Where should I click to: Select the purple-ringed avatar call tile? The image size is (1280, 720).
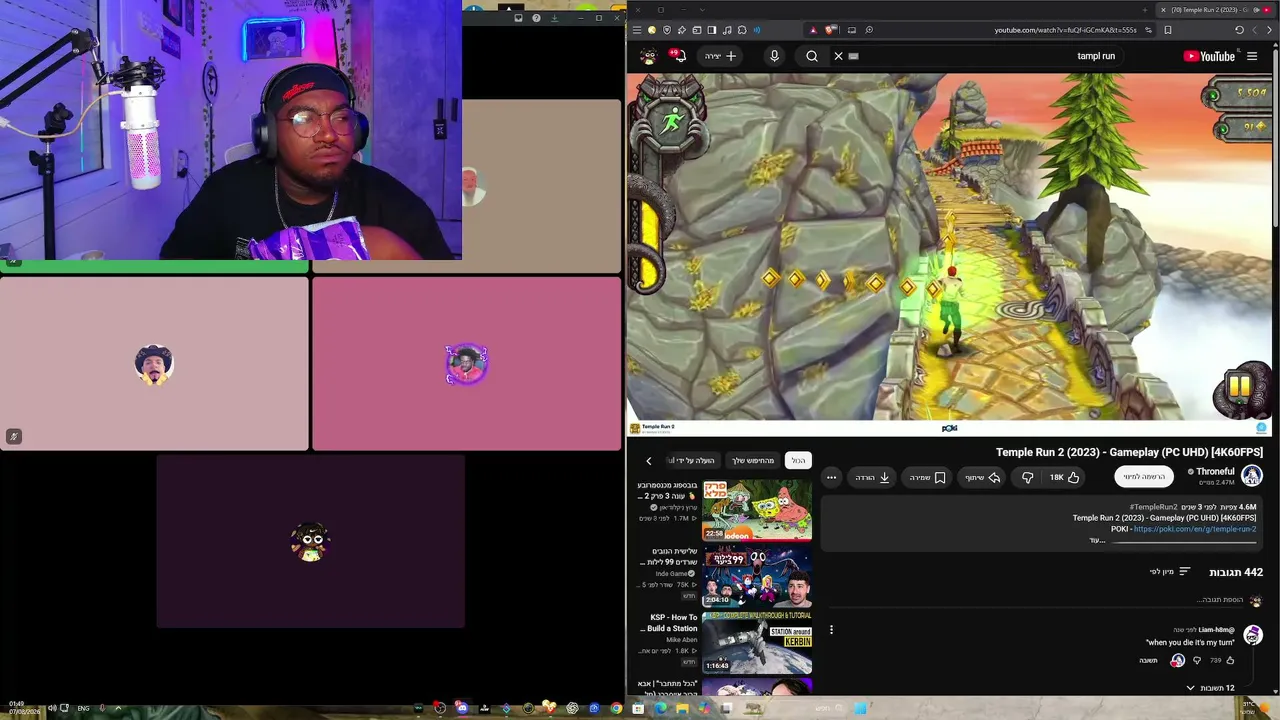466,364
